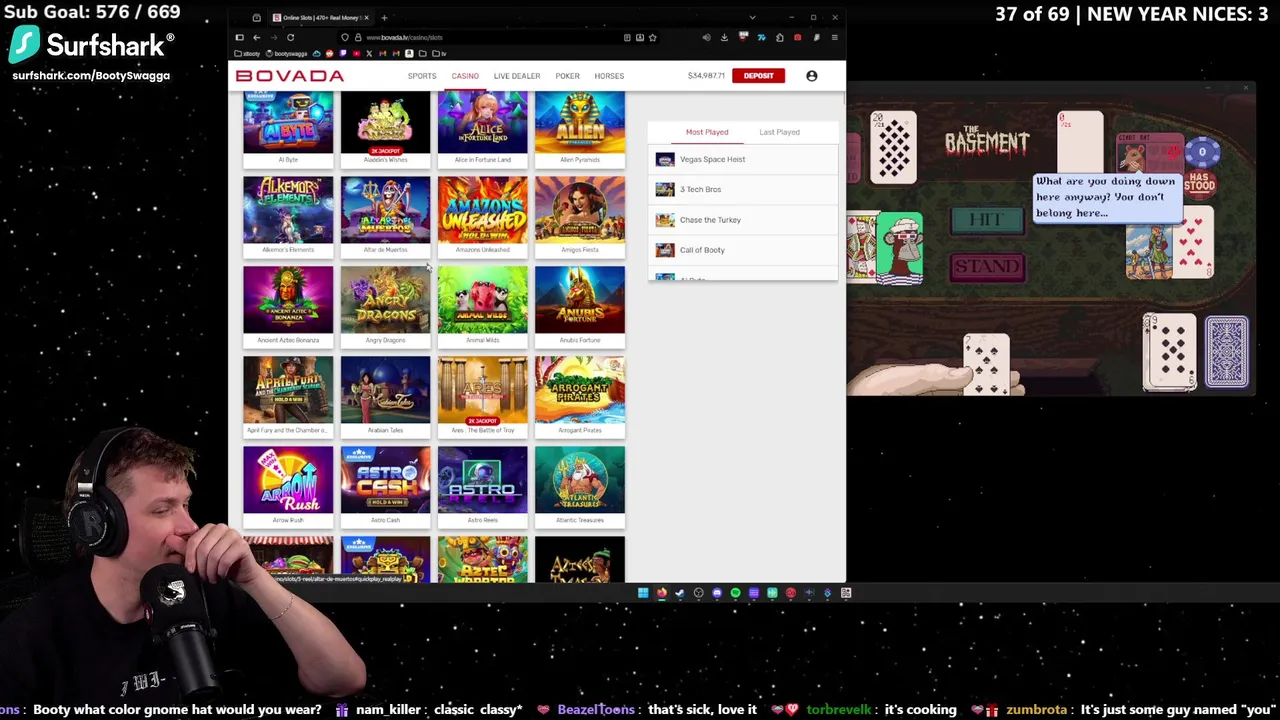
Task: Click the red DEPOSIT button
Action: (758, 75)
